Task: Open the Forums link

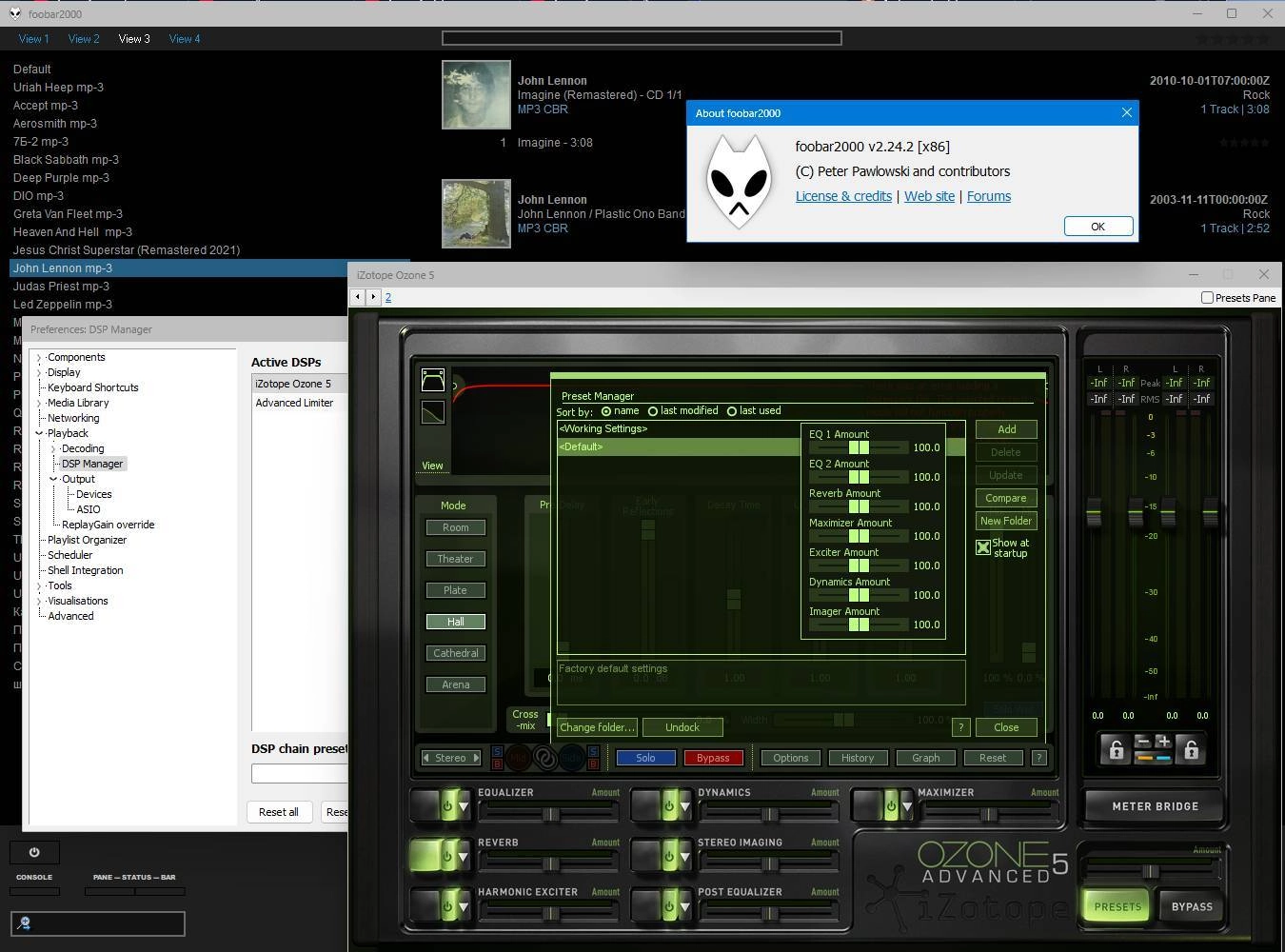Action: [988, 196]
